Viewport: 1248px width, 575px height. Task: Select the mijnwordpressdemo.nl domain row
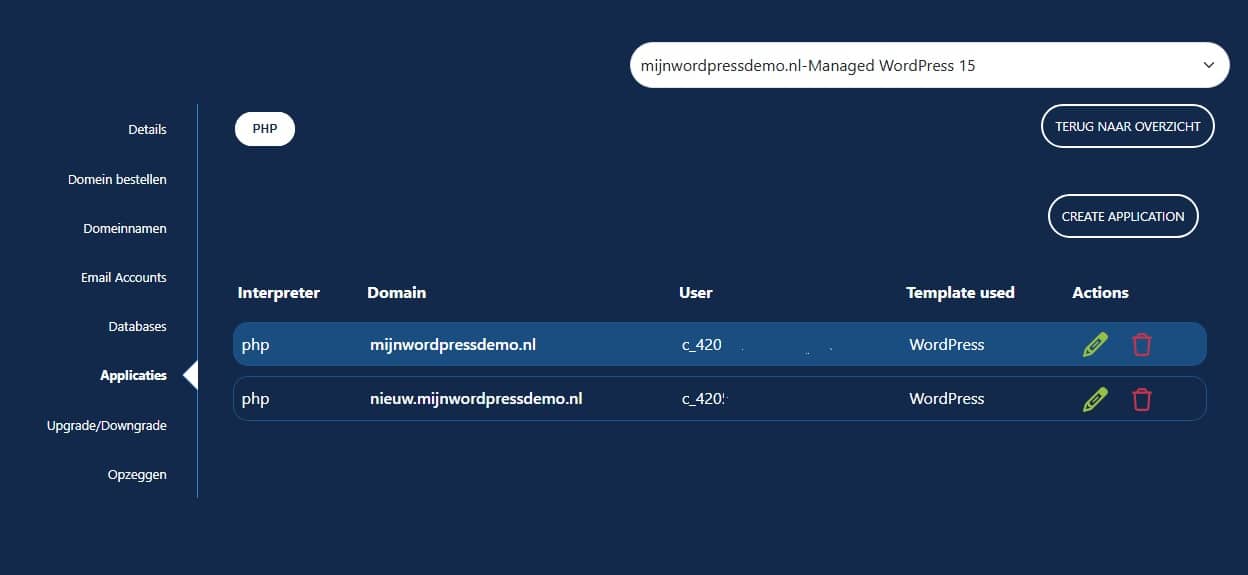(x=452, y=345)
